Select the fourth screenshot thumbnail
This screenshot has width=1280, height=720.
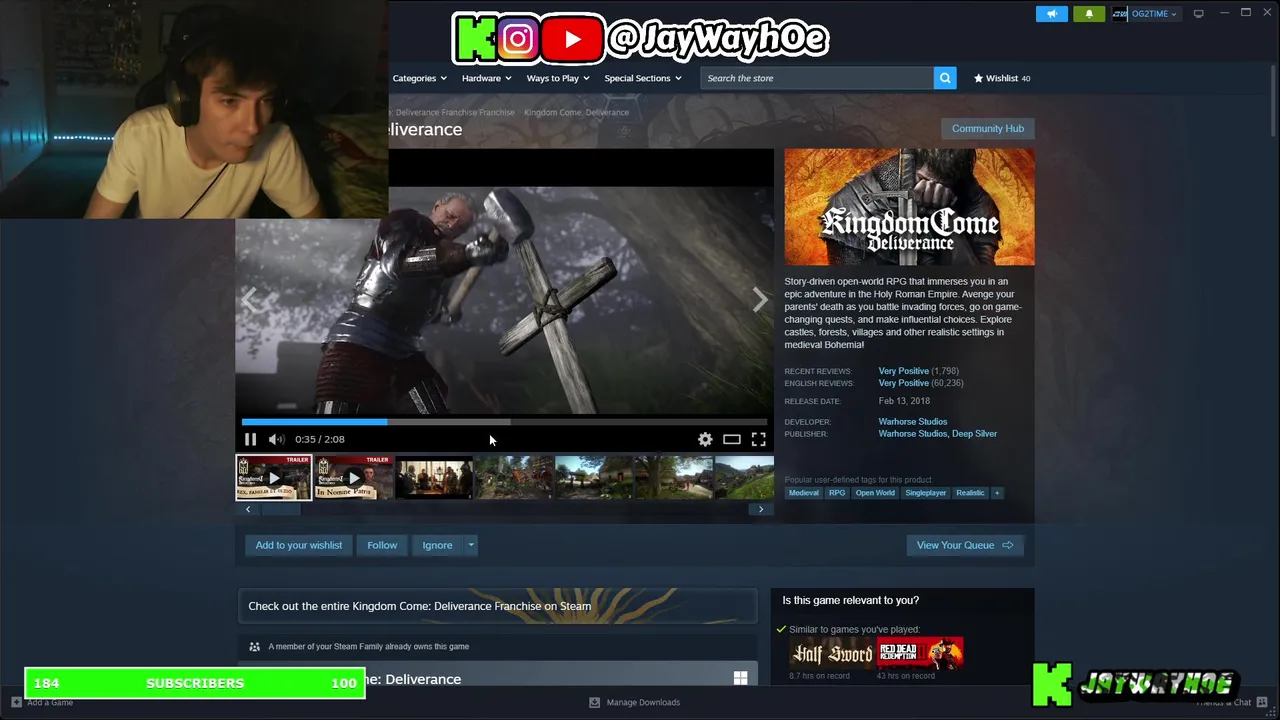tap(513, 477)
